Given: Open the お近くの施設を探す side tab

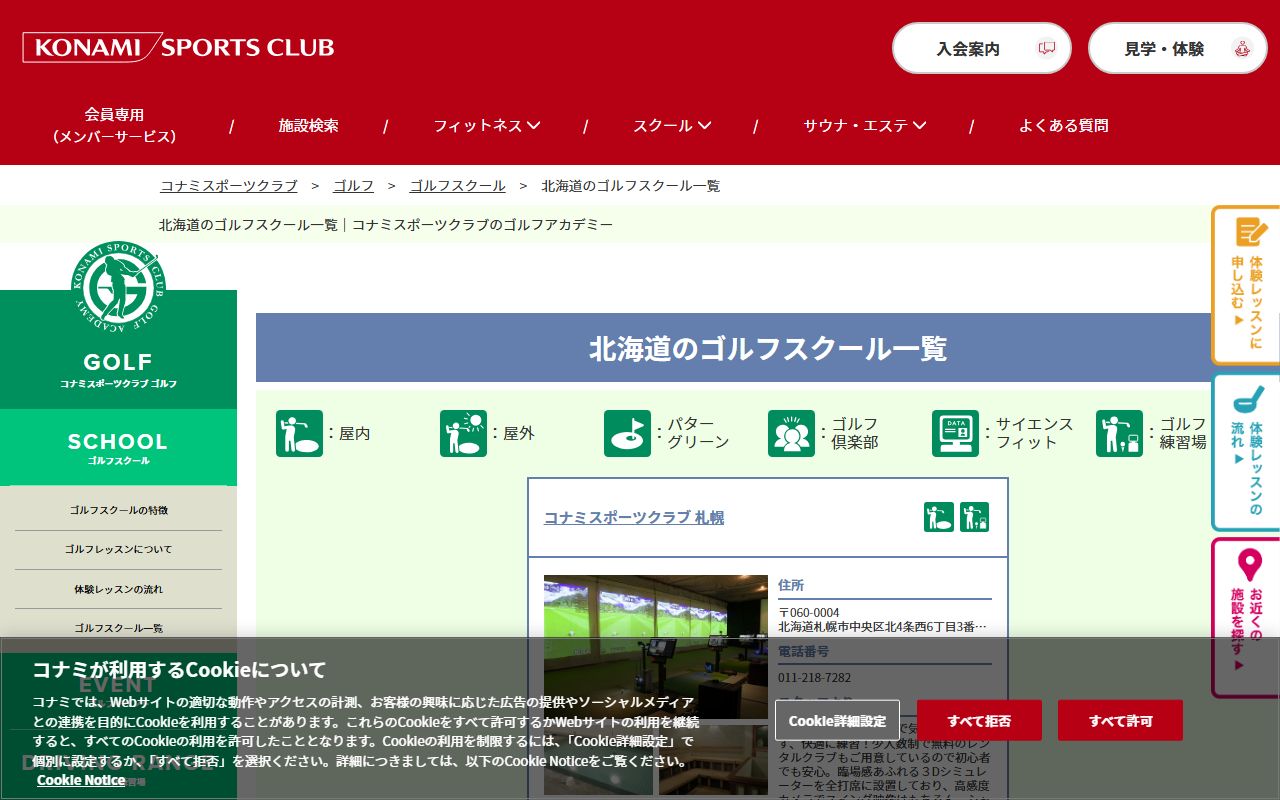Looking at the screenshot, I should coord(1246,618).
